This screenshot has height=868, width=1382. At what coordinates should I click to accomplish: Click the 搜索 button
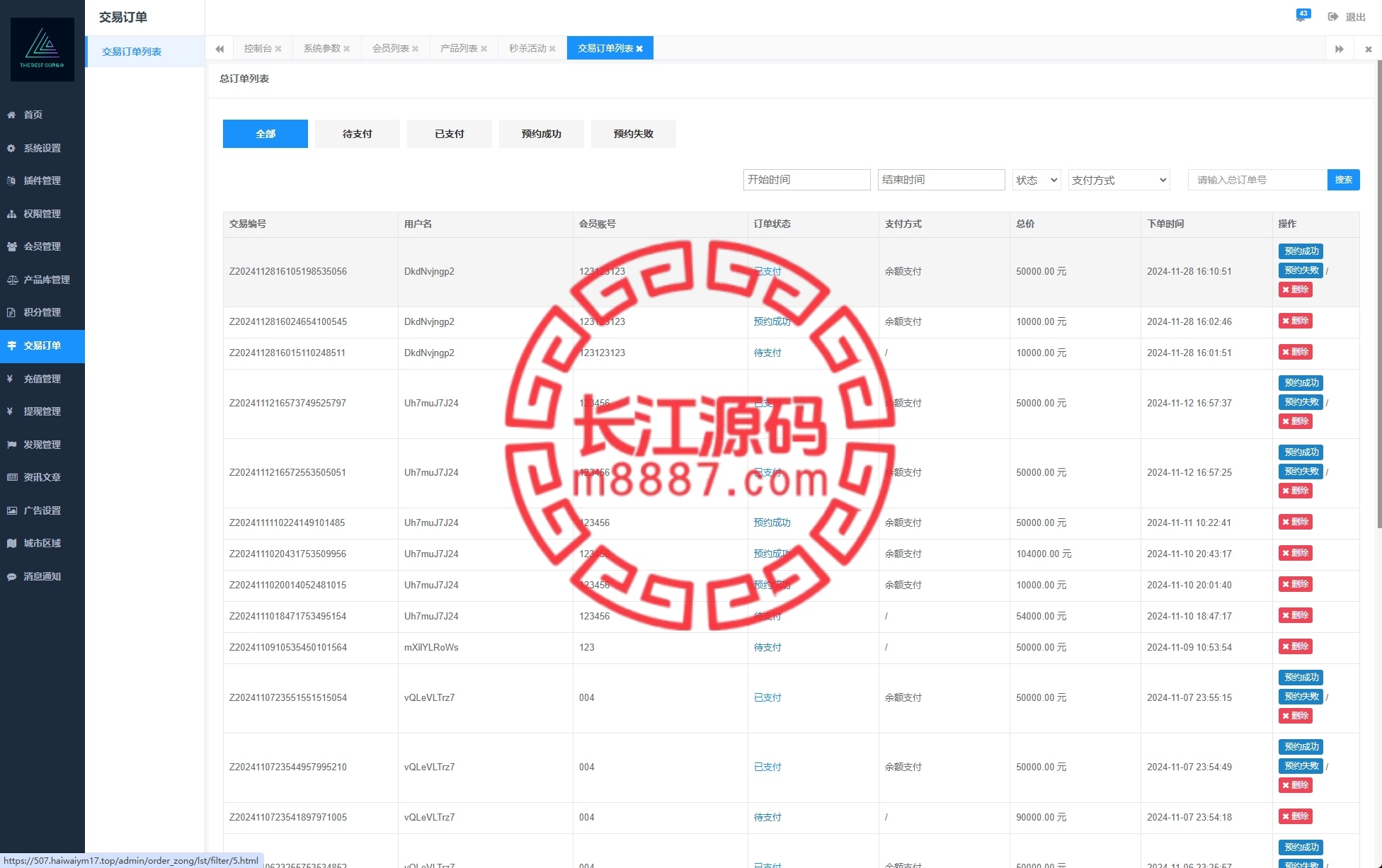[1344, 180]
